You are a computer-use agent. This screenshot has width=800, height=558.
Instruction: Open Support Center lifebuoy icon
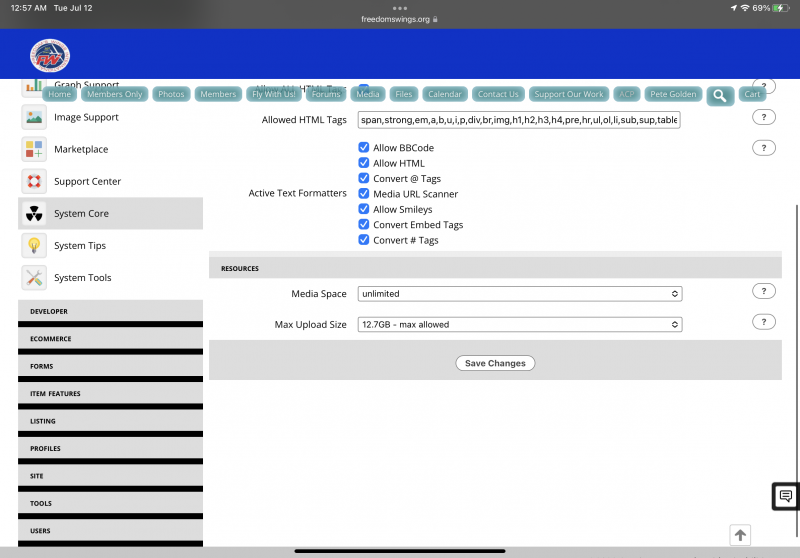34,182
